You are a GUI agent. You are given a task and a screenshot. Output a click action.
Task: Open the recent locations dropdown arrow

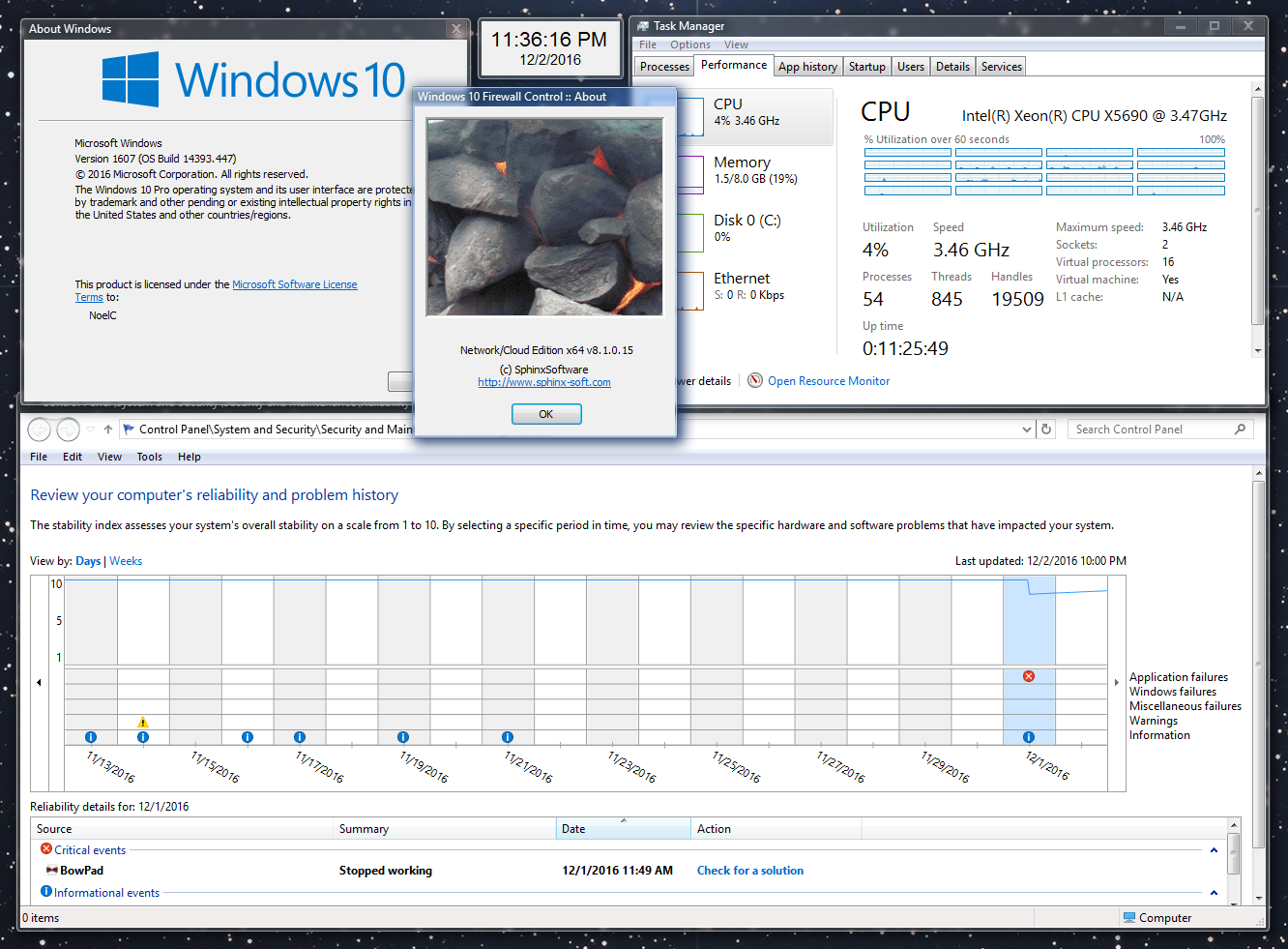tap(90, 429)
